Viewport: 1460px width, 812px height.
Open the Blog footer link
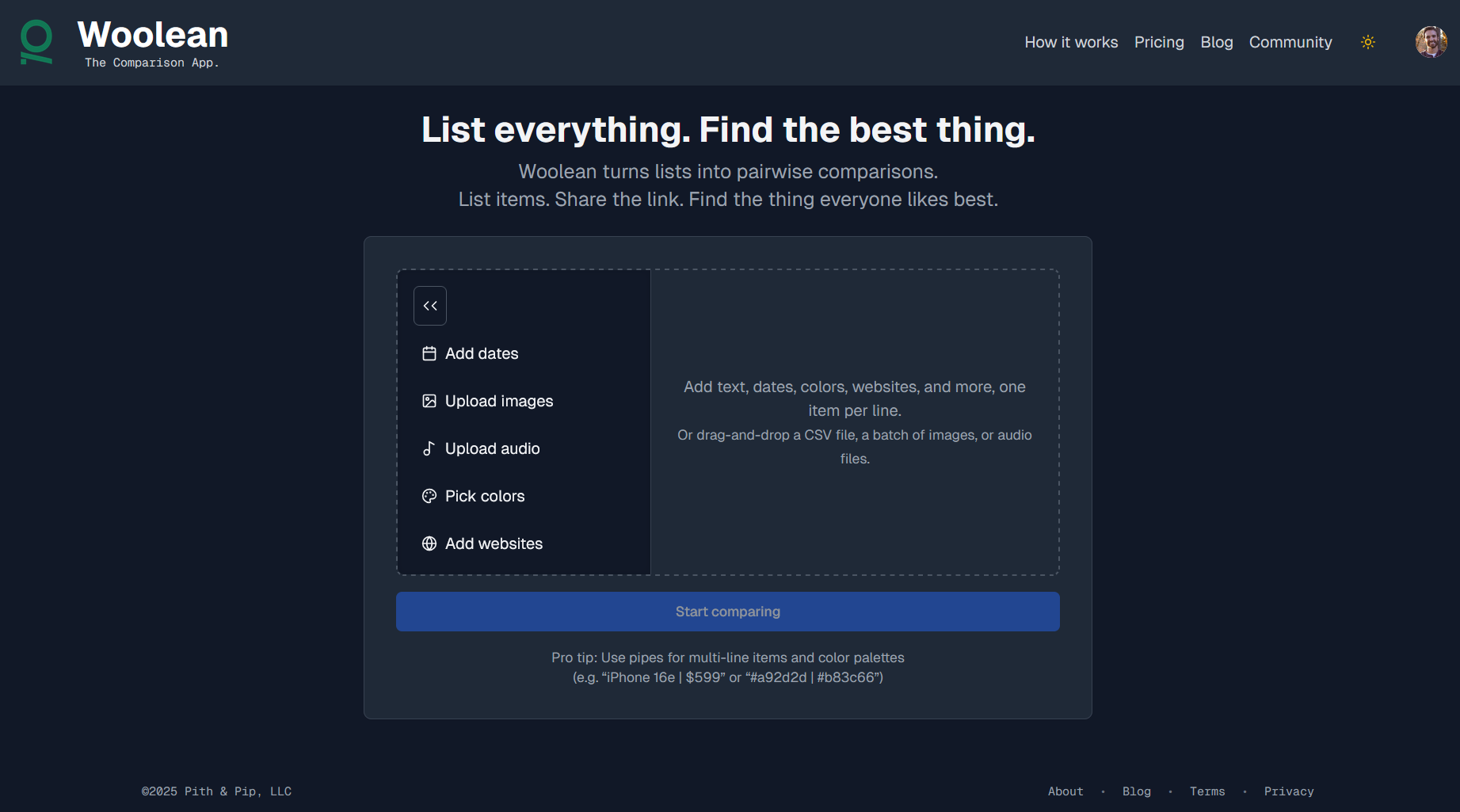click(x=1136, y=791)
